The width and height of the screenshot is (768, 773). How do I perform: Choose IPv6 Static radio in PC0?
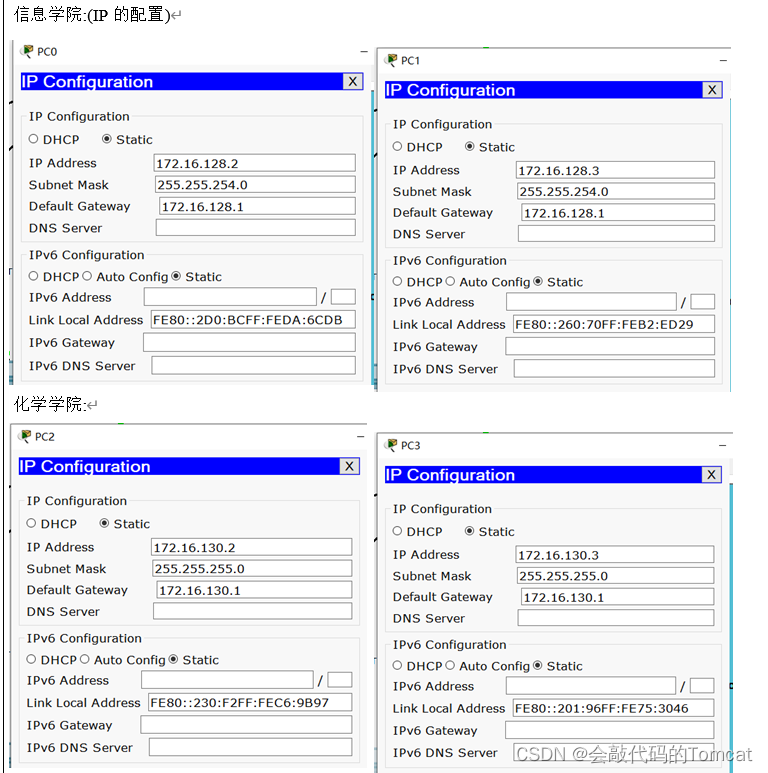click(x=176, y=276)
